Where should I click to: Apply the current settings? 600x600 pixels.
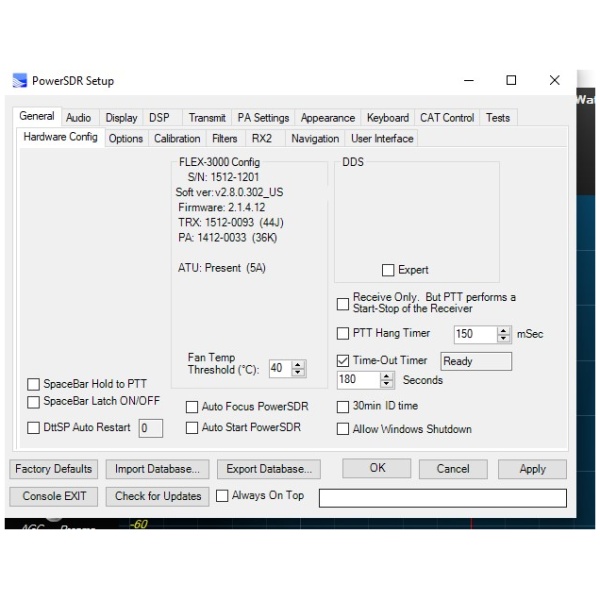click(532, 469)
